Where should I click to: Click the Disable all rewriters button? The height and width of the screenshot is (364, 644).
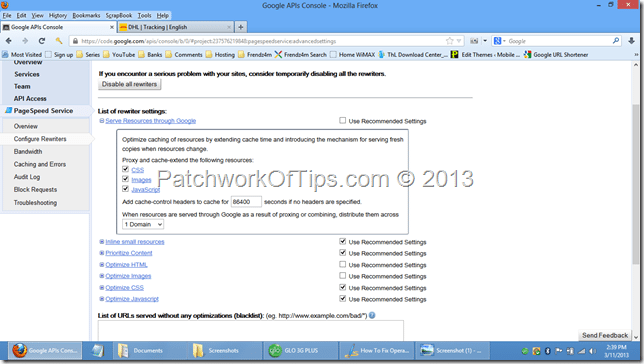pos(129,84)
